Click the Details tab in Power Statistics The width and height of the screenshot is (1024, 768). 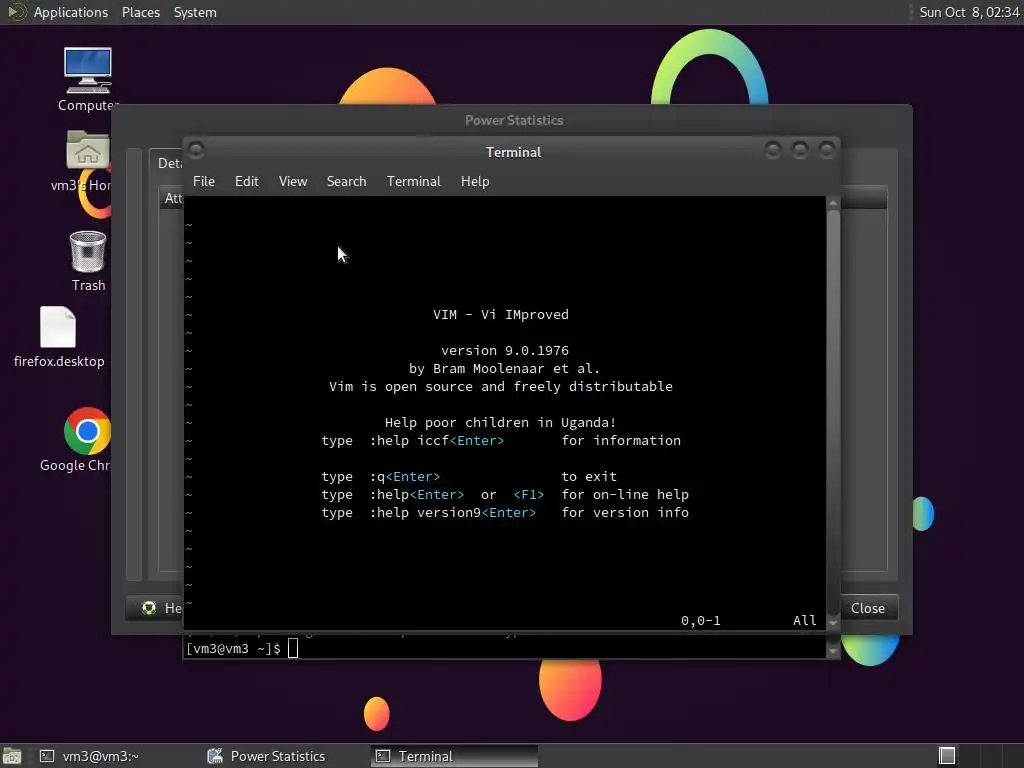(x=168, y=163)
